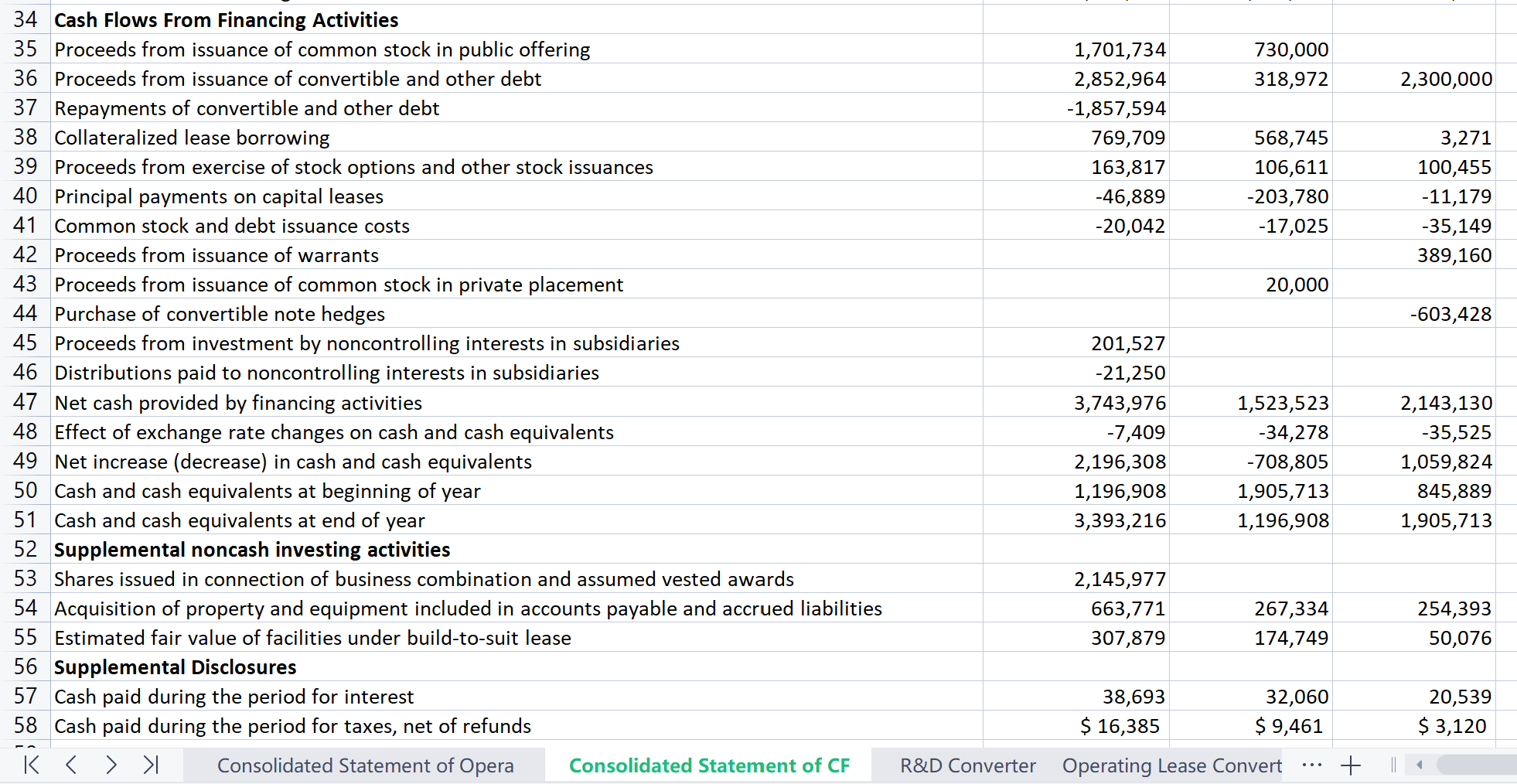Select 'Proceeds from investment by noncontrolling interests' cell
Screen dimensions: 1517x784
pyautogui.click(x=516, y=343)
